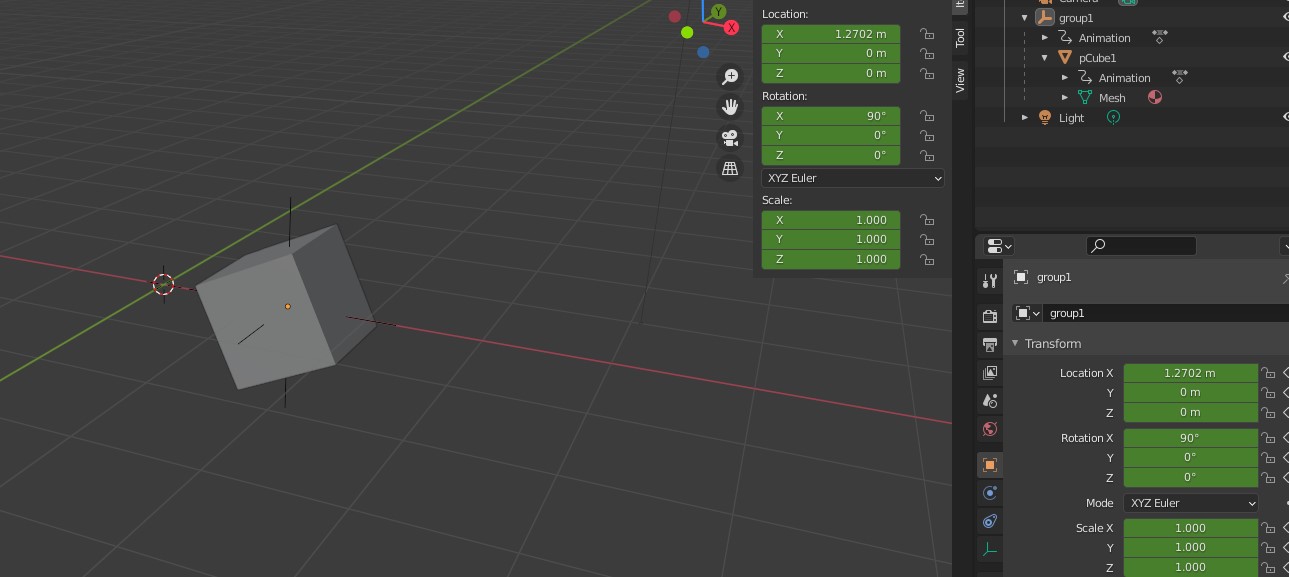Click the green Y axis on the gizmo

pos(718,12)
